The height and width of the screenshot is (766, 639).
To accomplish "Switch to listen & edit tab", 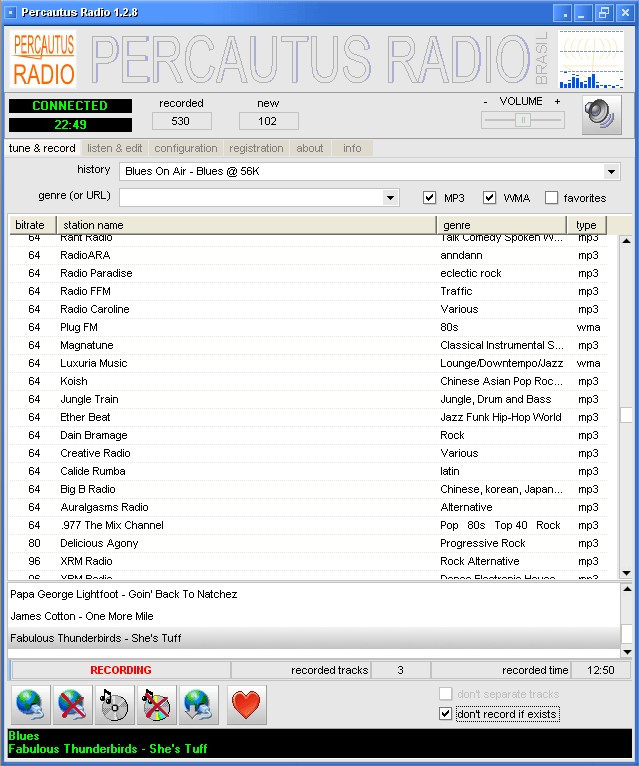I will [x=114, y=148].
